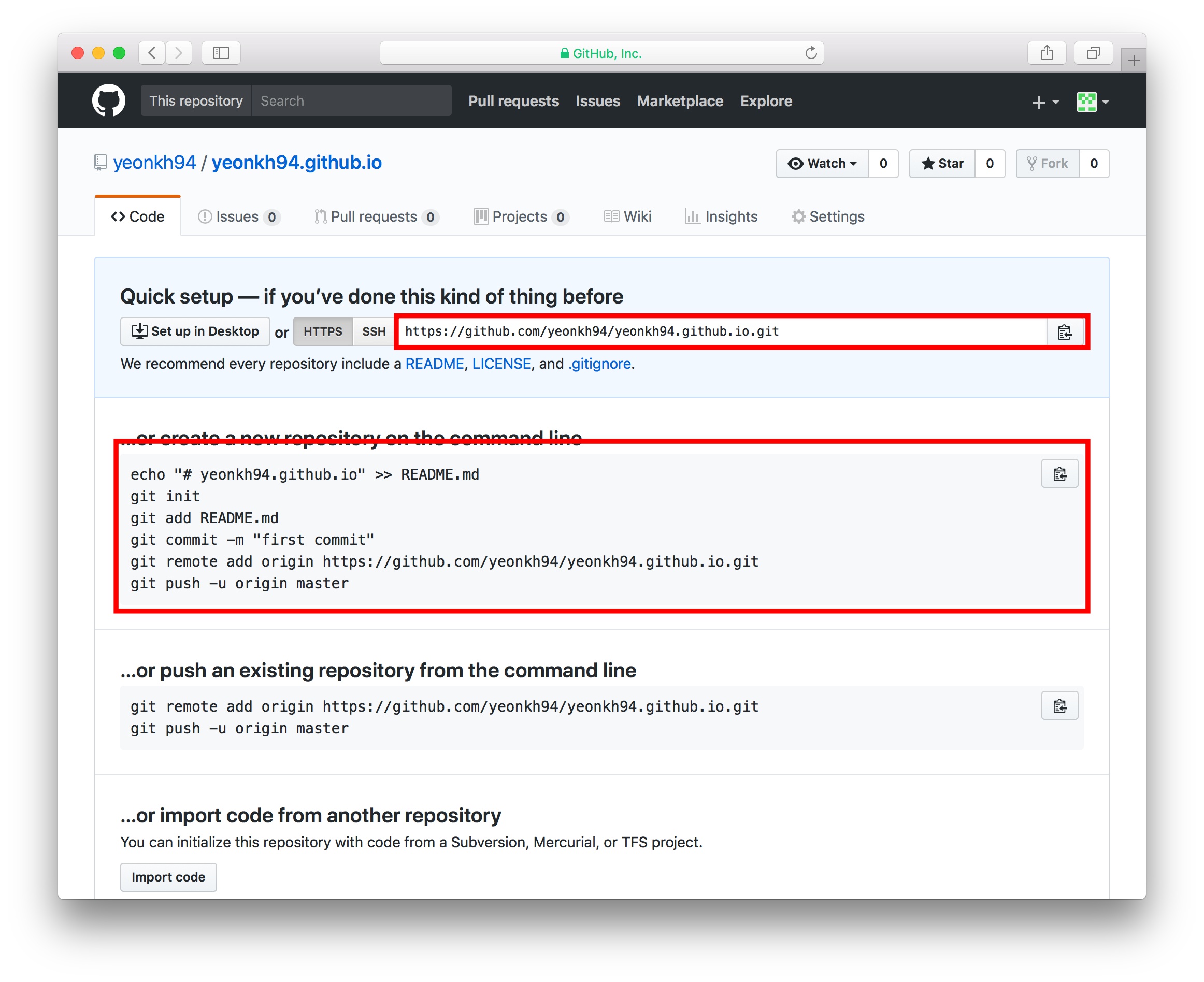Open the create new plus dropdown
Screen dimensions: 1204x982
click(x=1045, y=103)
